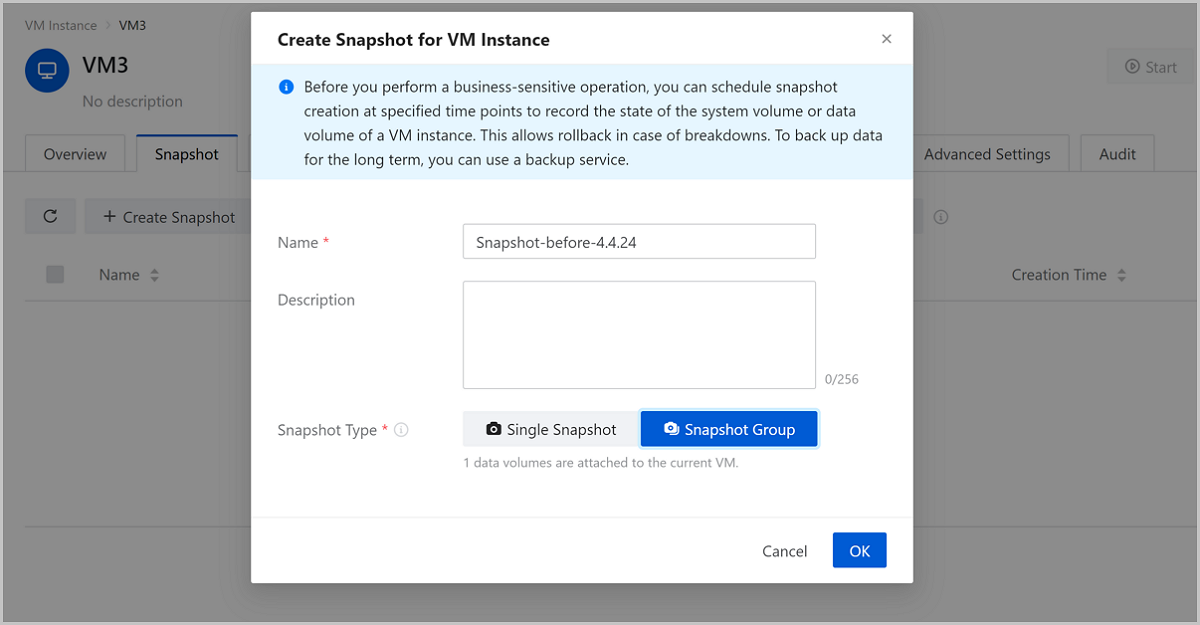Cancel the snapshot creation

[784, 551]
